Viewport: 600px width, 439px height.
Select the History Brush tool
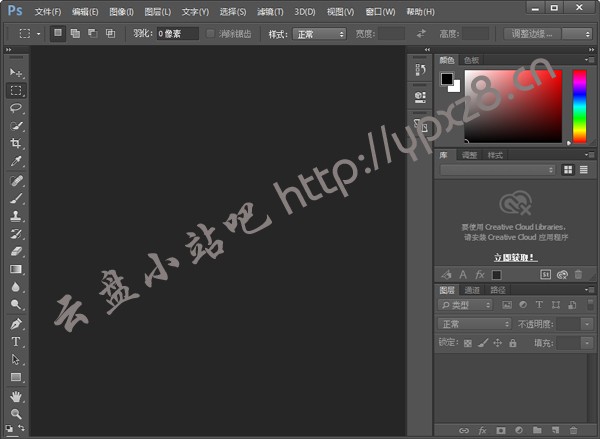(x=16, y=234)
